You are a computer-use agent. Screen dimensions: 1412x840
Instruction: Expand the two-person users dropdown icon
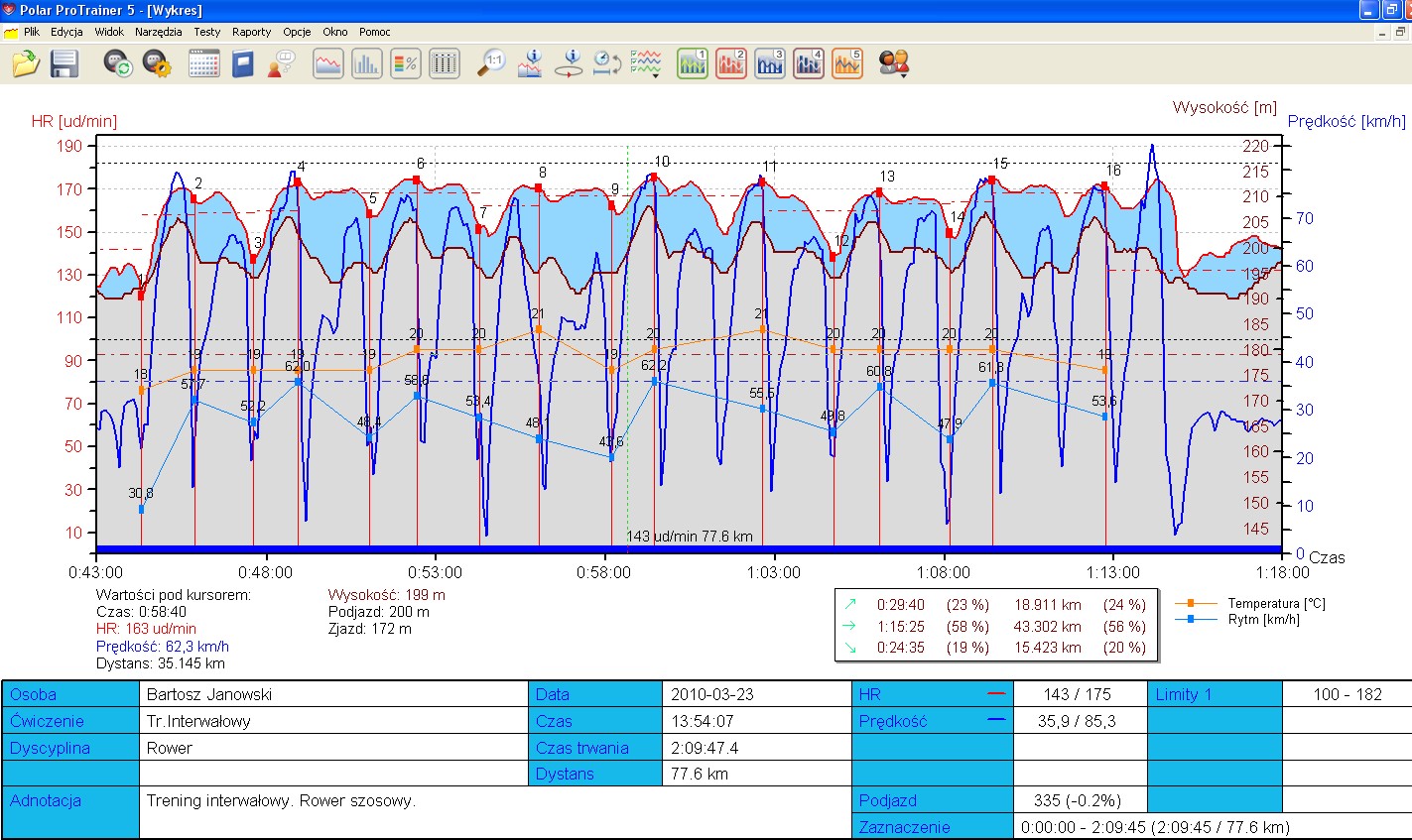(894, 64)
